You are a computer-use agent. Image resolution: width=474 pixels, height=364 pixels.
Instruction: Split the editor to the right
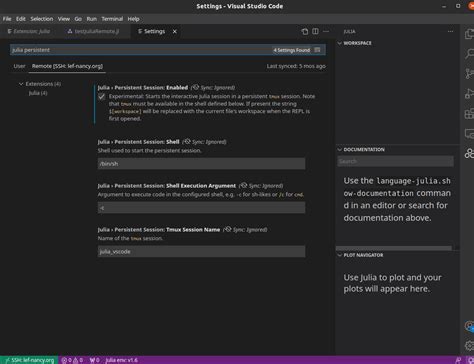tap(315, 31)
